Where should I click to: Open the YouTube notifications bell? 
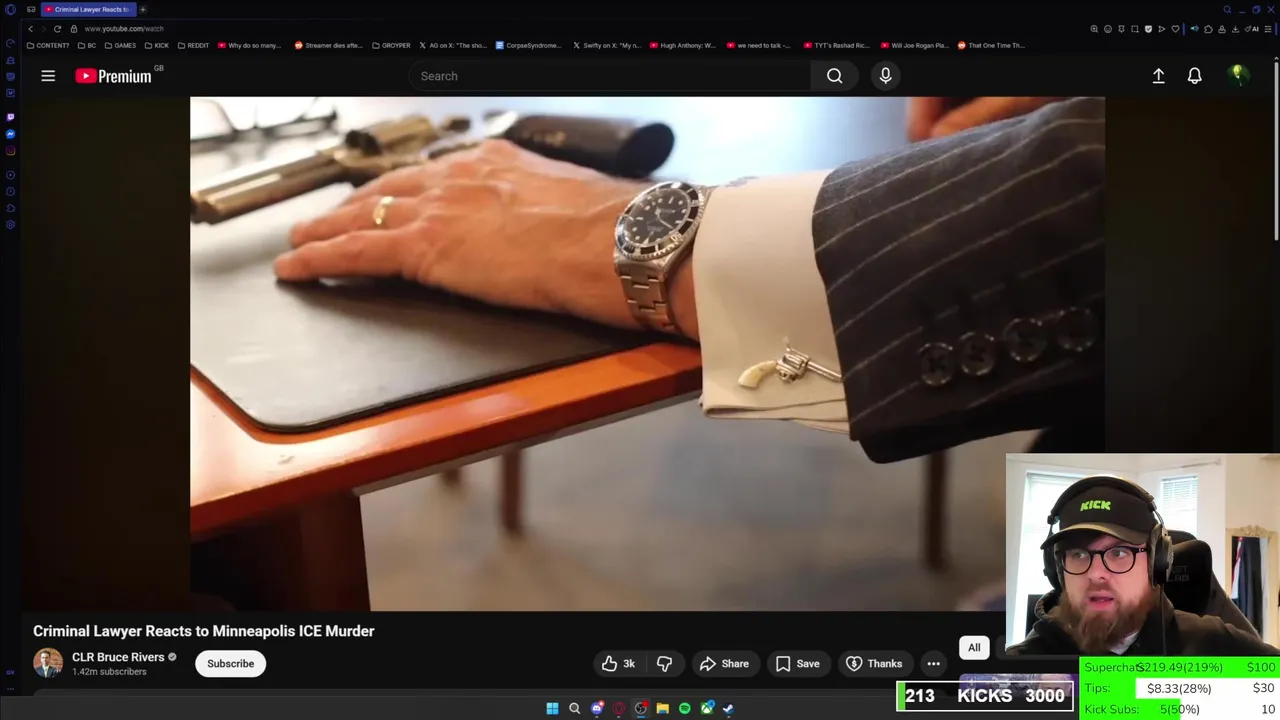(x=1194, y=76)
